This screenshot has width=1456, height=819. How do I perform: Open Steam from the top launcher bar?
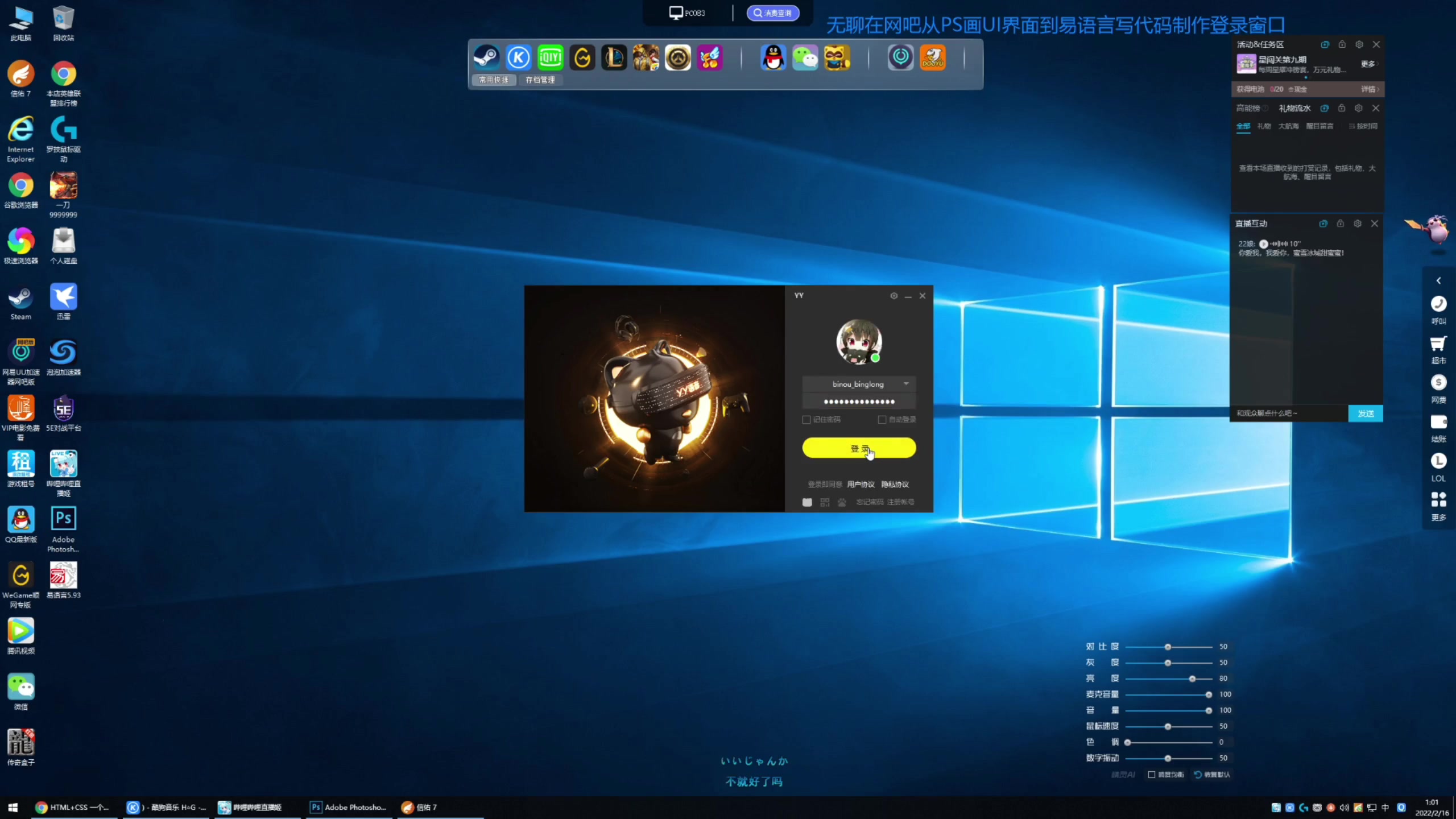coord(487,57)
